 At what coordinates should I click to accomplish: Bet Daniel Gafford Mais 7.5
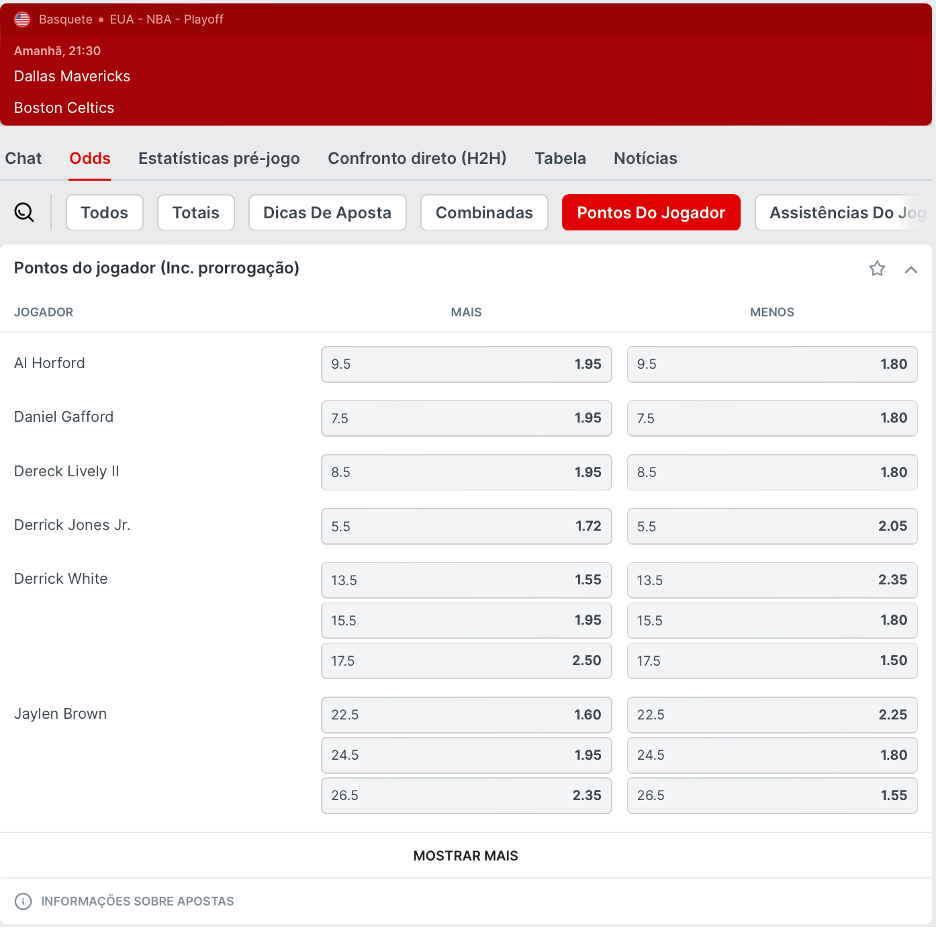[466, 418]
